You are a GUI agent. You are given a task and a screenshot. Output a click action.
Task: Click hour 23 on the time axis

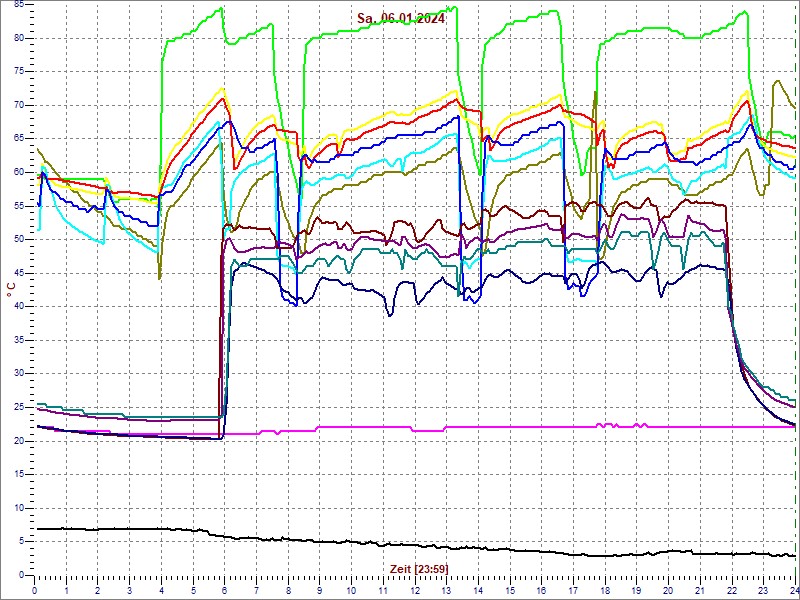[763, 590]
